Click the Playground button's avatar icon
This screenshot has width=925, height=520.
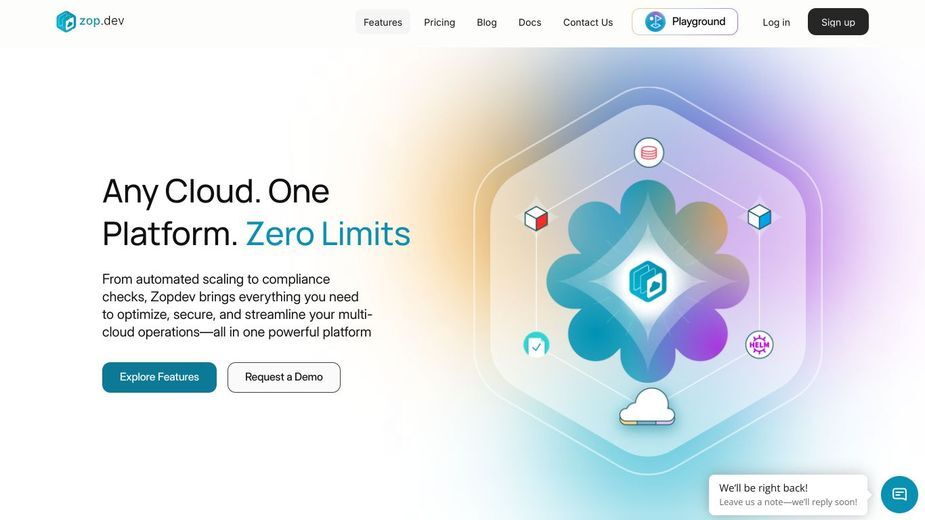655,22
